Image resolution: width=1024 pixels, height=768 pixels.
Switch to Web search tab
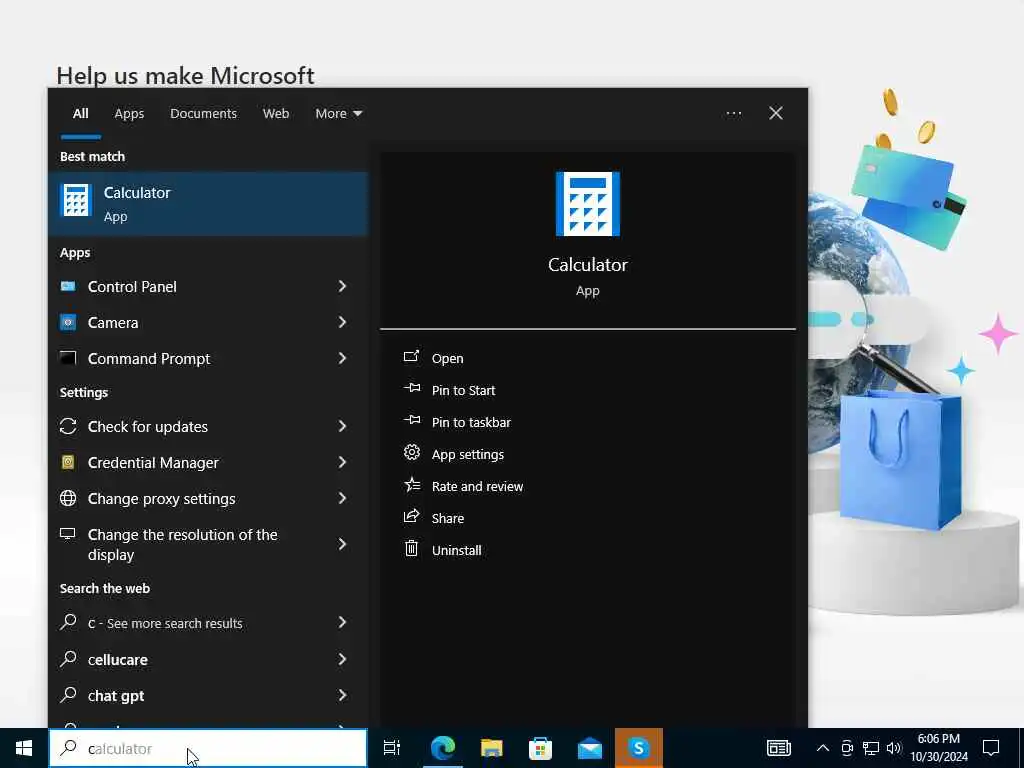276,114
